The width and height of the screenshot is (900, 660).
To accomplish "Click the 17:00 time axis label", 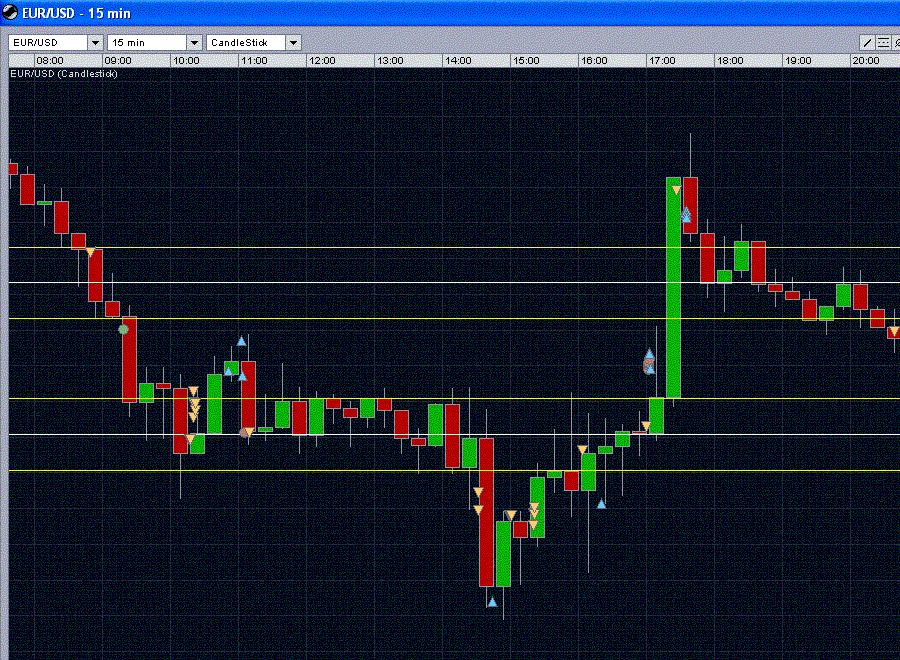I will pos(662,60).
